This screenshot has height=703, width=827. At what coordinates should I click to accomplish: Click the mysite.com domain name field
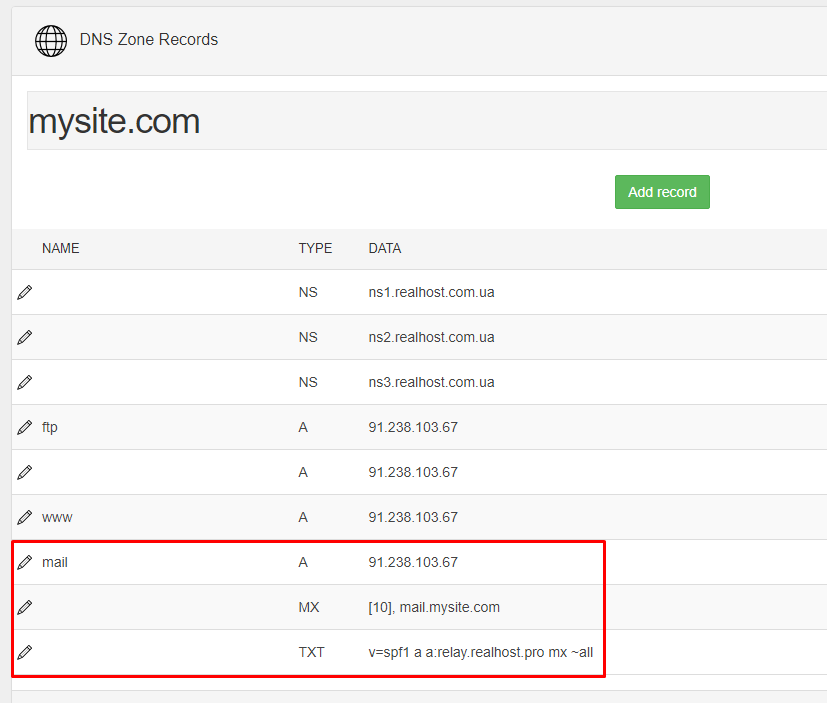(427, 121)
